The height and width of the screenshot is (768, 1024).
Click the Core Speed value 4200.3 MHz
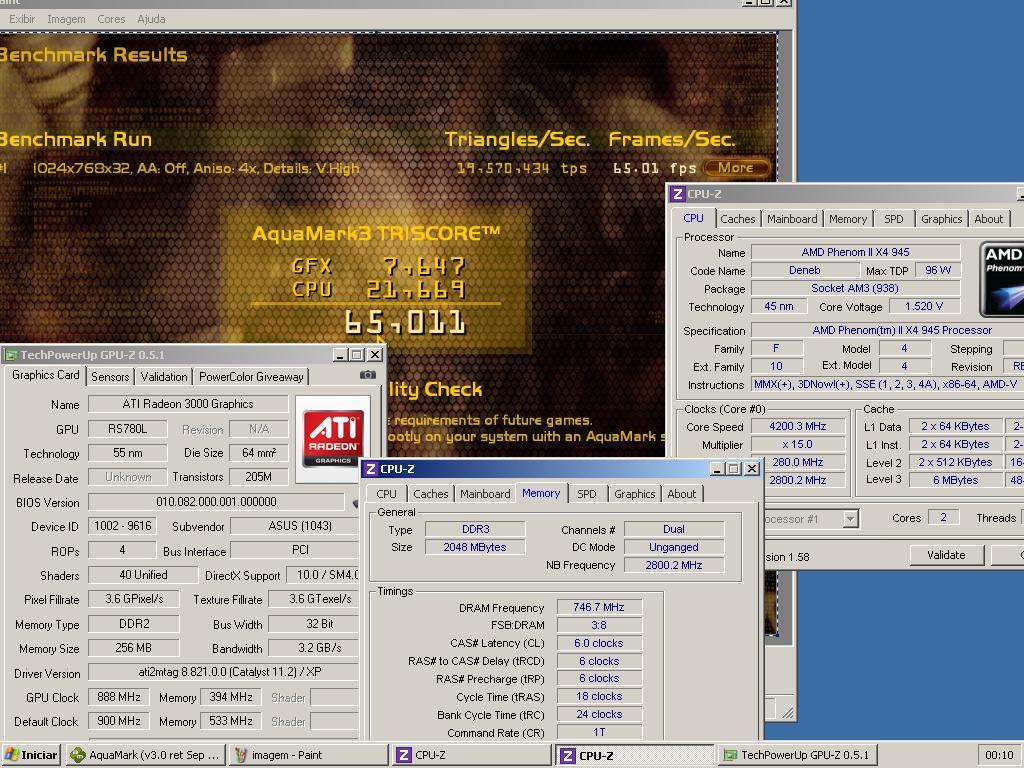point(797,426)
